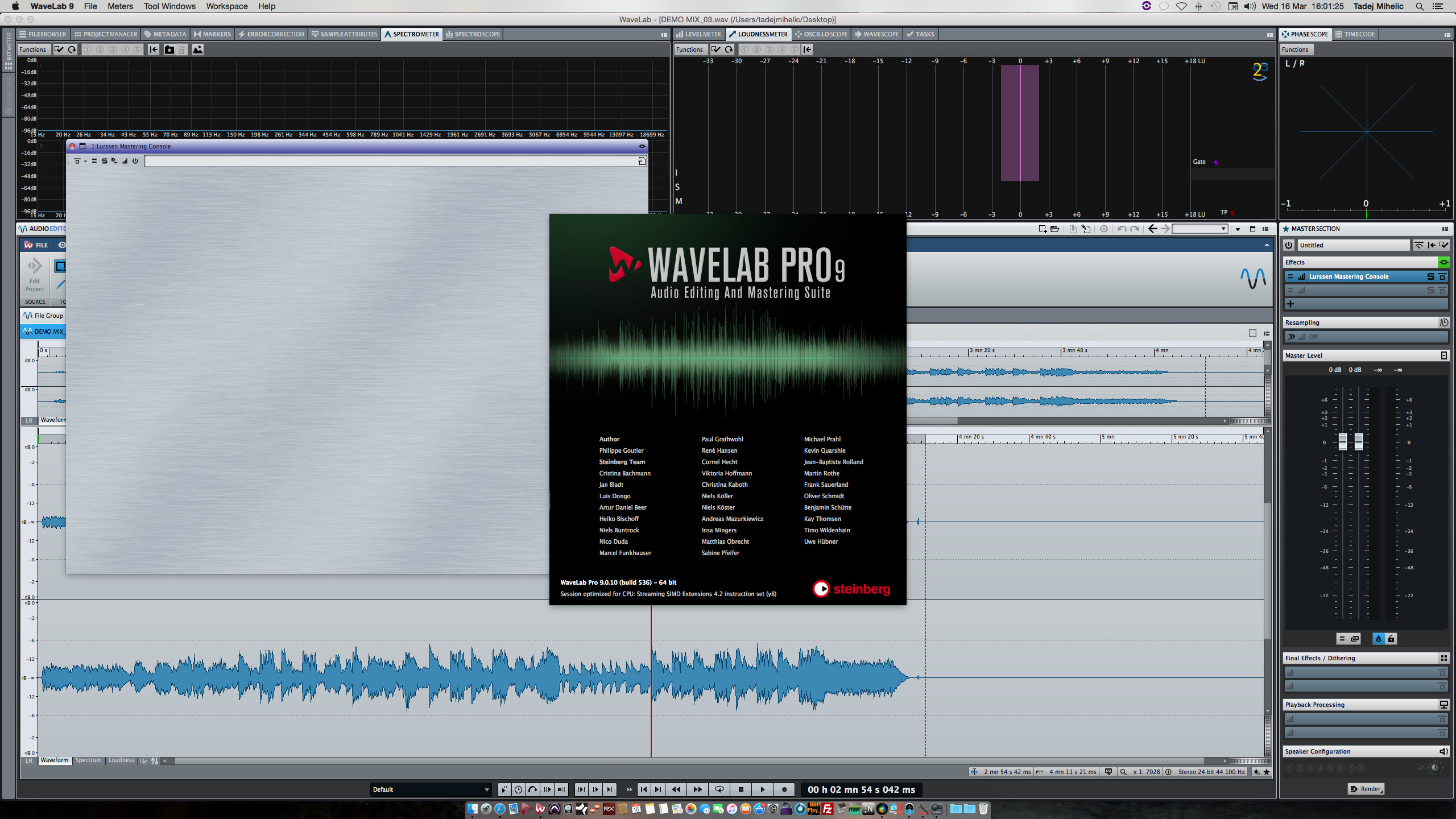
Task: Click the fast forward transport button
Action: coord(697,789)
